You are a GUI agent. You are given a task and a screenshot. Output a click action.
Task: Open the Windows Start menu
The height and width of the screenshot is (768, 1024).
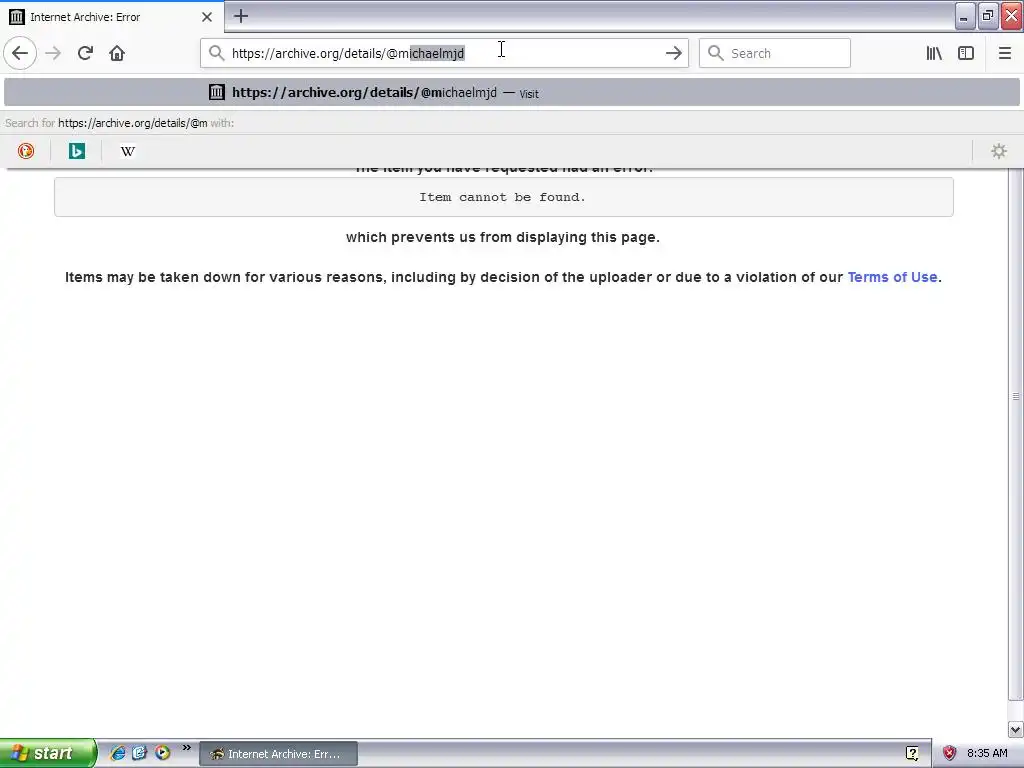47,753
